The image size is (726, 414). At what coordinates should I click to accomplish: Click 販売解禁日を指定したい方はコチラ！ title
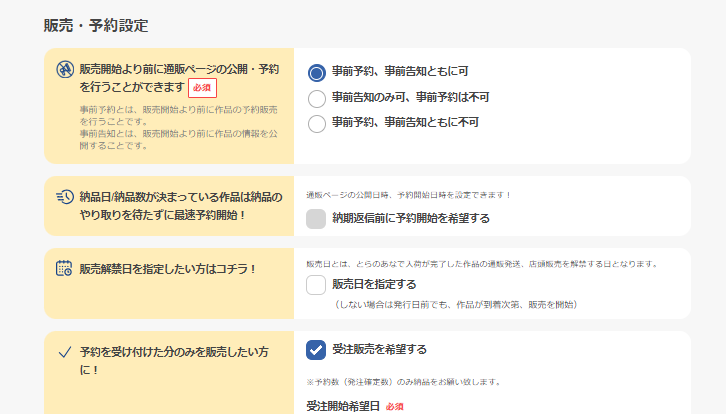169,268
